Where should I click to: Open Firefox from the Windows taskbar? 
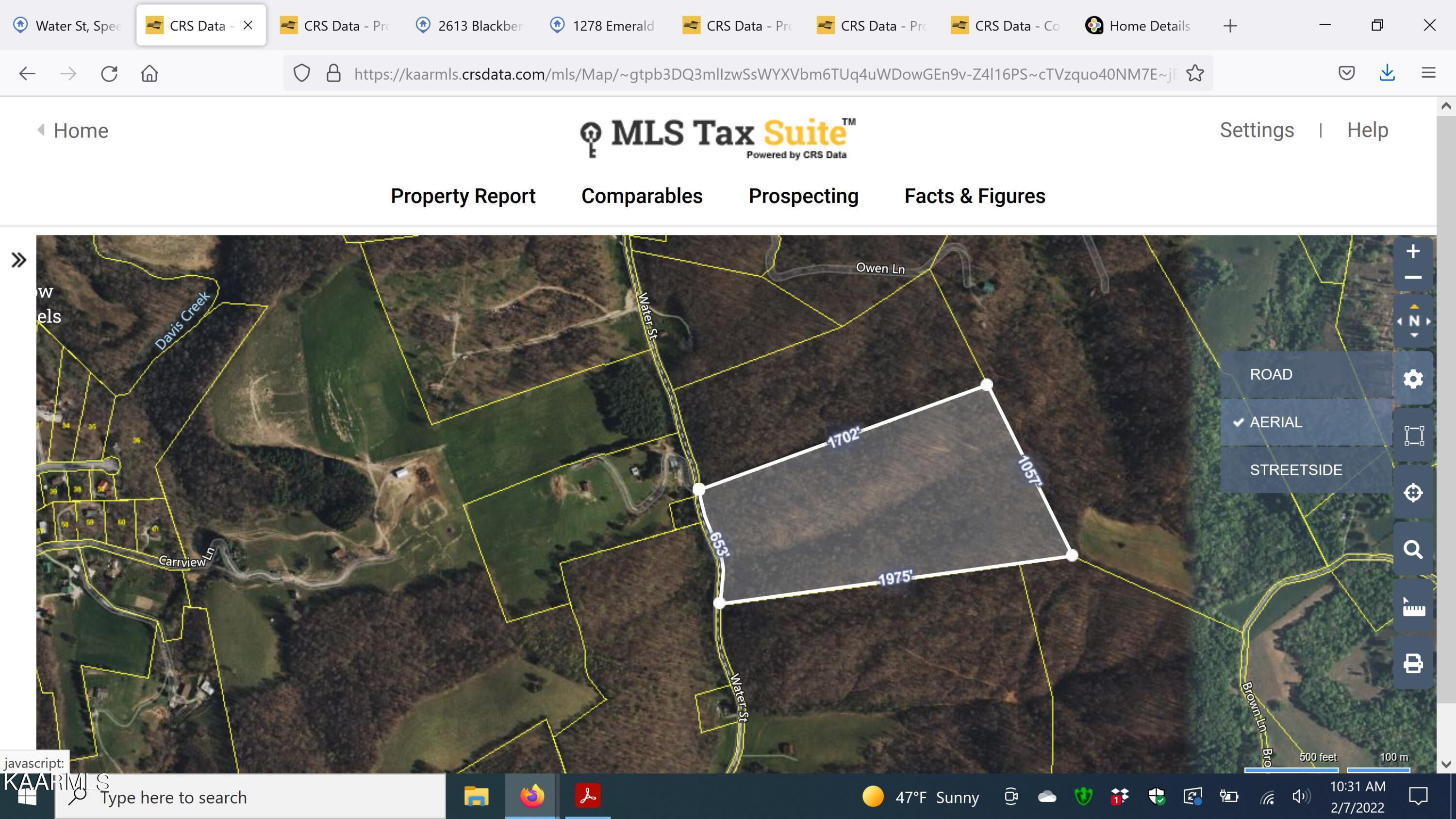(531, 796)
